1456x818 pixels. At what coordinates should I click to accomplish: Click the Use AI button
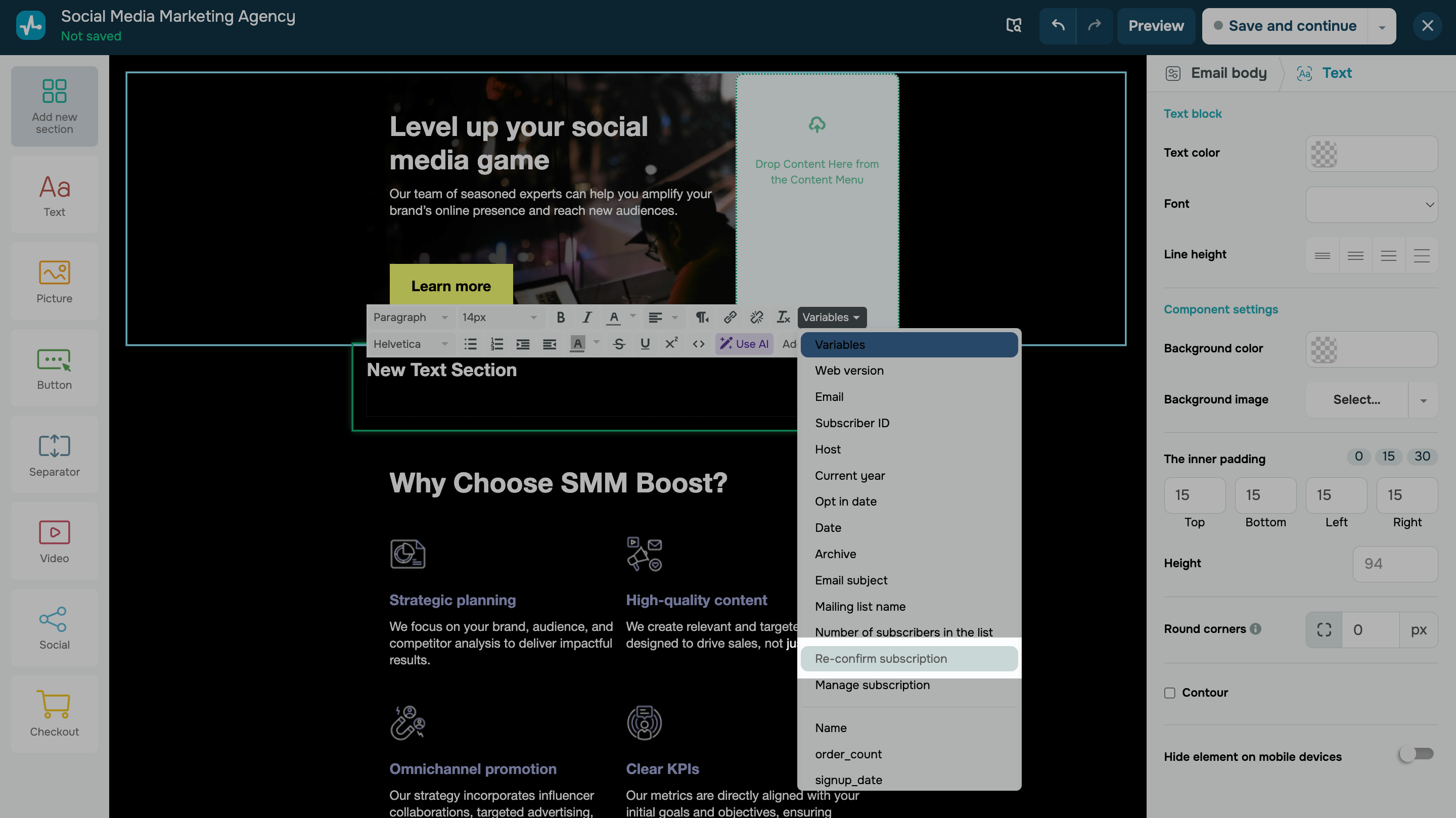tap(744, 344)
